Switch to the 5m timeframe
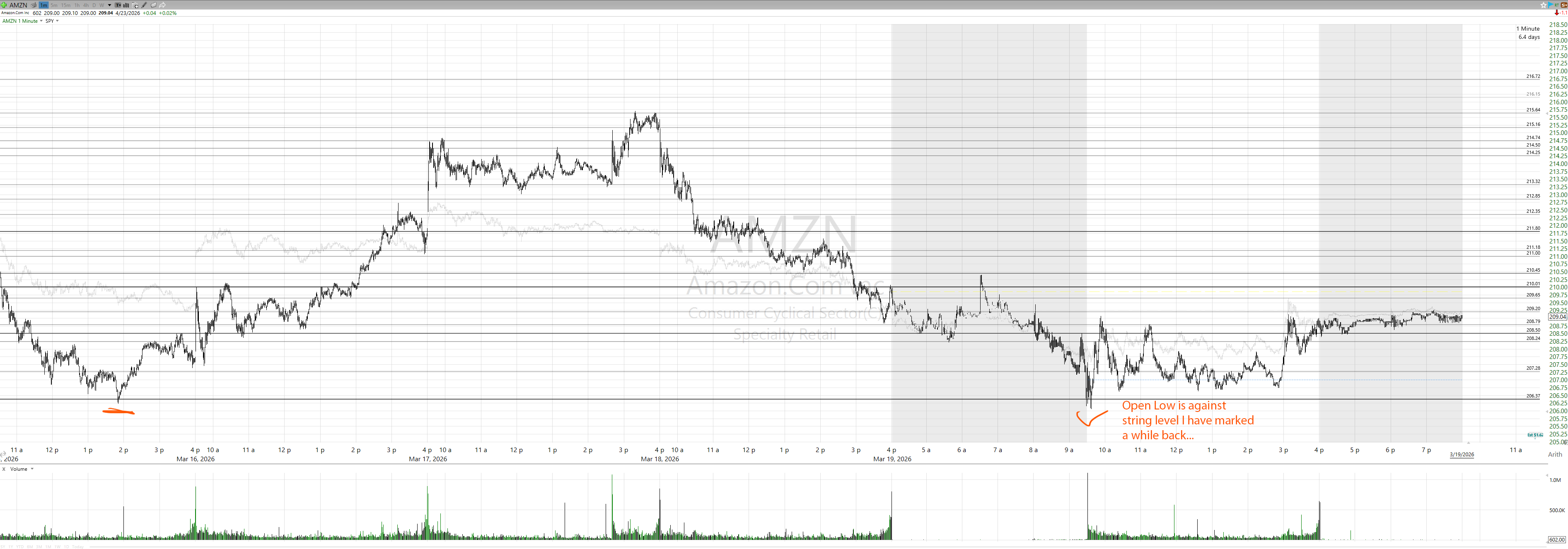1568x549 pixels. point(54,5)
